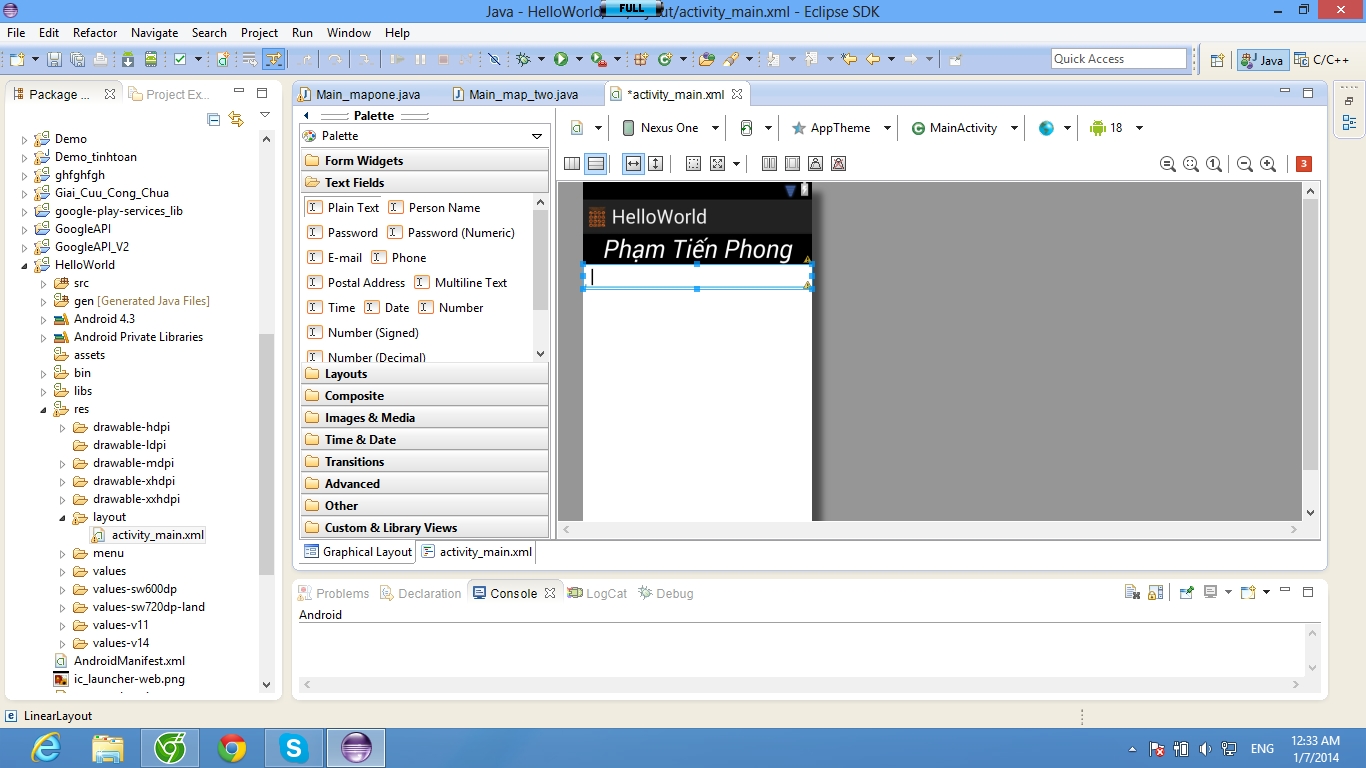Click the Multiline Text palette widget
This screenshot has height=768, width=1366.
461,283
